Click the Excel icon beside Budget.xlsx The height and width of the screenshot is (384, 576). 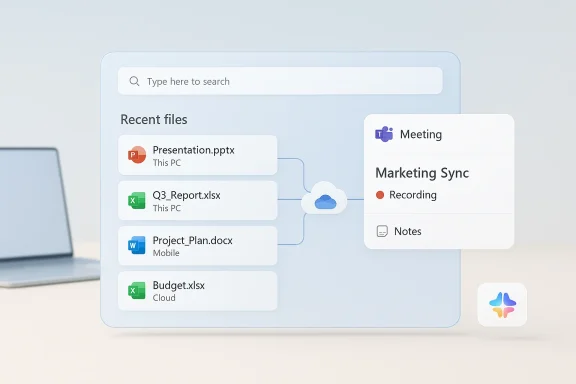(x=137, y=291)
